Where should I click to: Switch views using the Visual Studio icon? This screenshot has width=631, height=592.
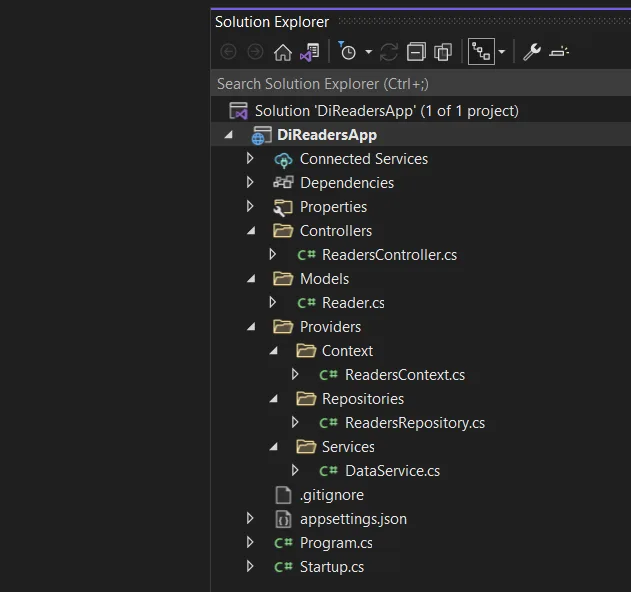(x=309, y=52)
